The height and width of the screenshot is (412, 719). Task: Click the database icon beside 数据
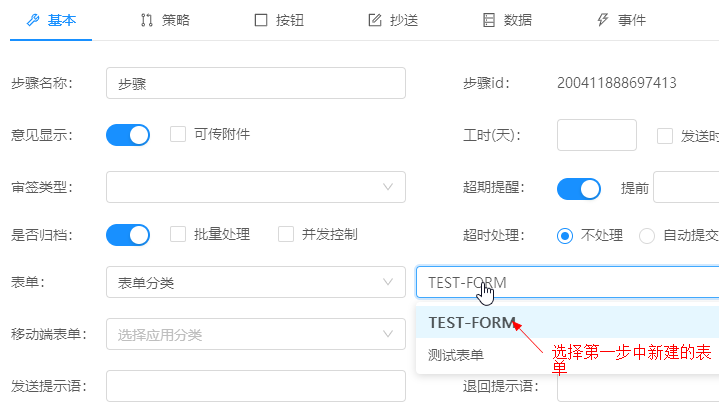click(489, 20)
